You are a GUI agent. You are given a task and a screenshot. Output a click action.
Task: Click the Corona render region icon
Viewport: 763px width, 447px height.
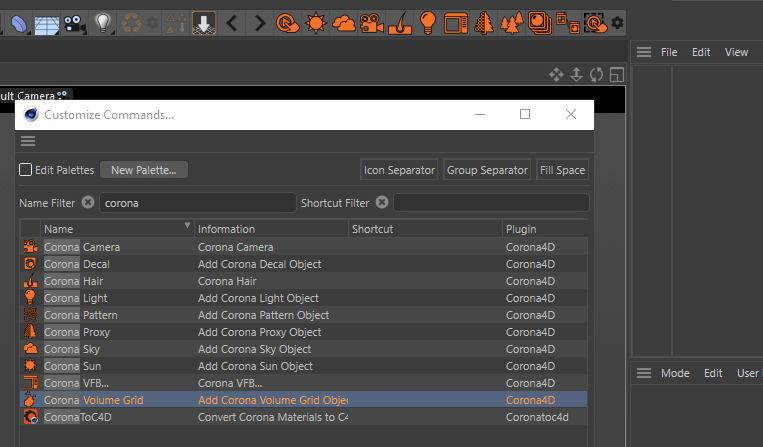click(595, 23)
